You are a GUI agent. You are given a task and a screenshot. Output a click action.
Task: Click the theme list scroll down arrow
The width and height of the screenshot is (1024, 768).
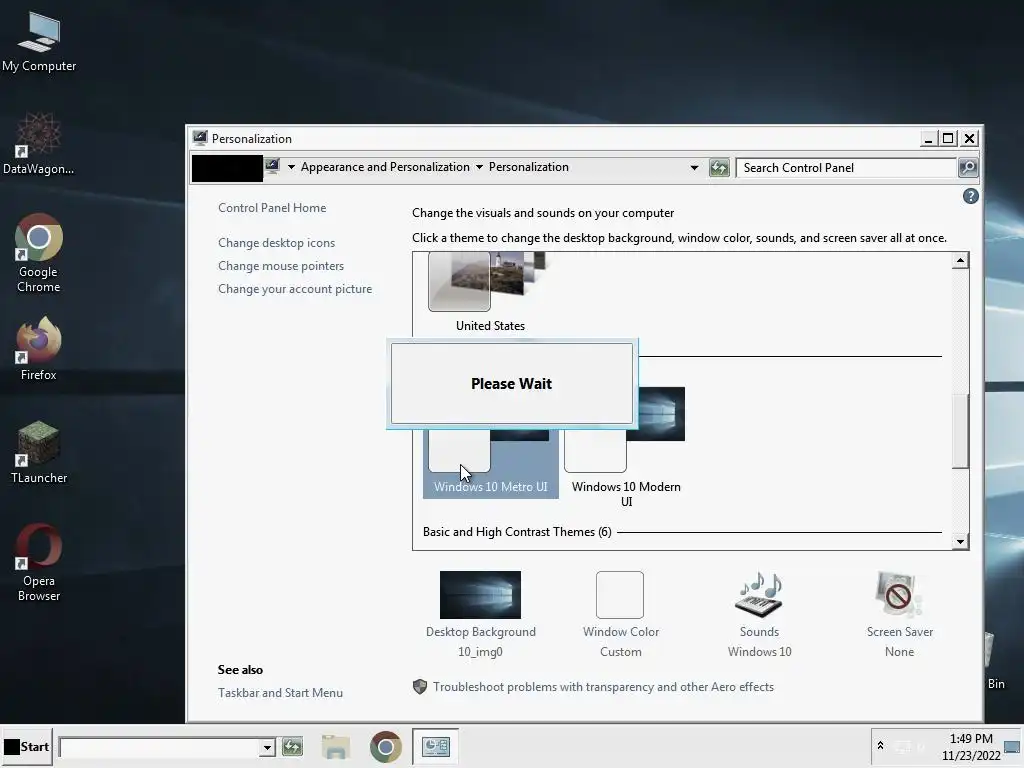click(x=960, y=541)
